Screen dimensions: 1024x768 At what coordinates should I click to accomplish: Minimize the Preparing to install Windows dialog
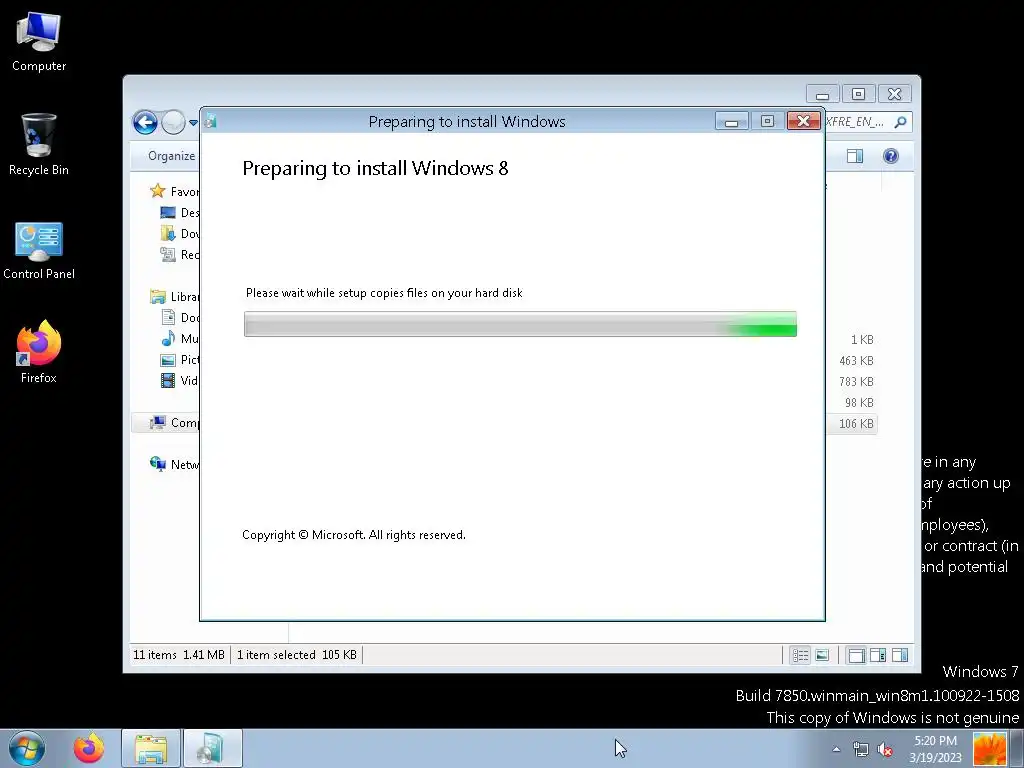coord(731,121)
